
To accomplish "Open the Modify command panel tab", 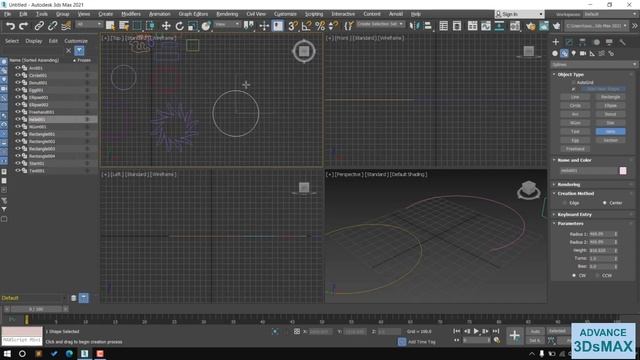I will click(569, 42).
